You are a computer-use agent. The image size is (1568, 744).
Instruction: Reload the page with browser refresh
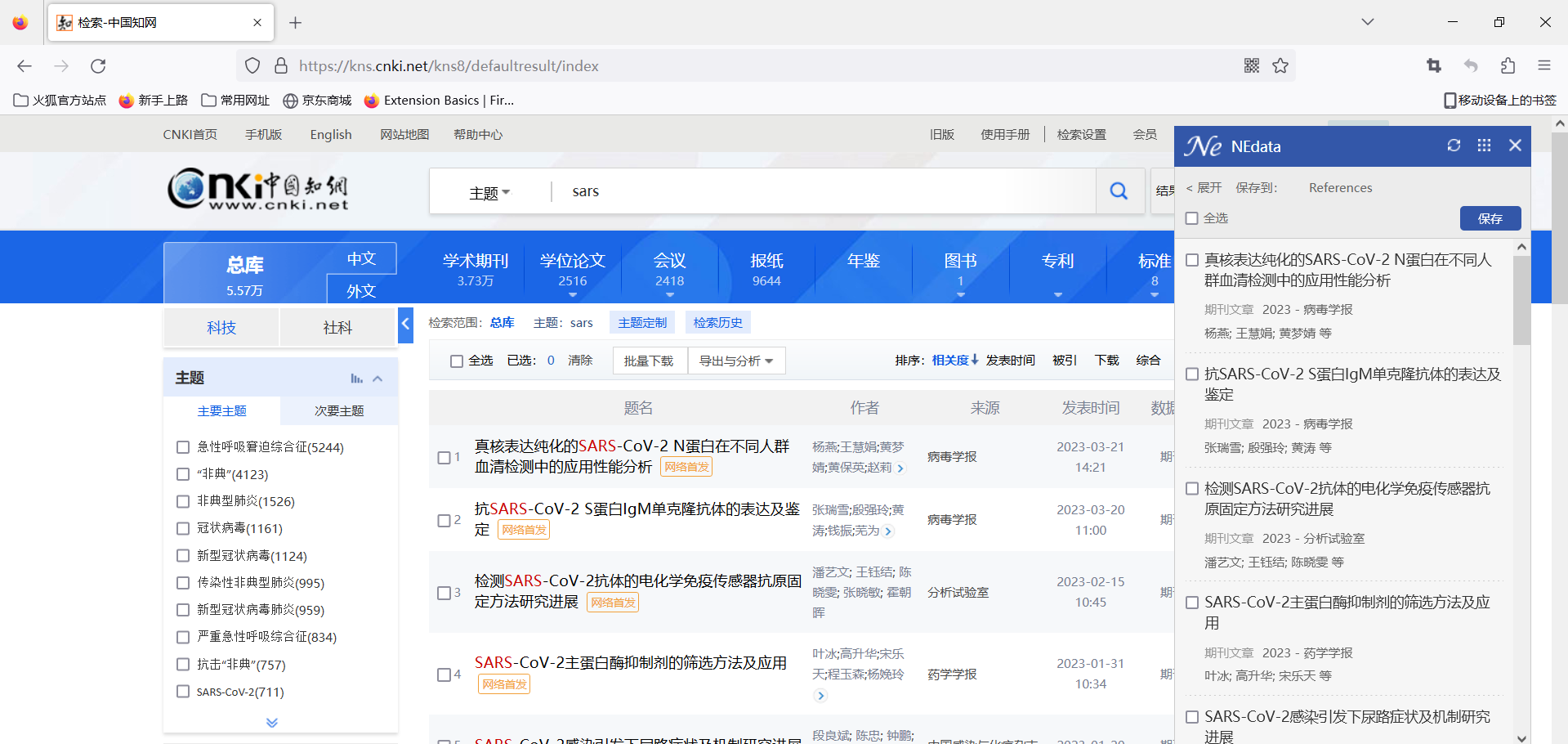click(98, 66)
